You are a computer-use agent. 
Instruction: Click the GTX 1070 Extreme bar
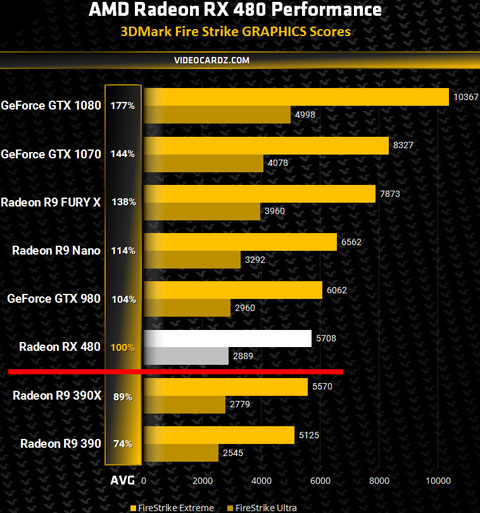coord(267,146)
